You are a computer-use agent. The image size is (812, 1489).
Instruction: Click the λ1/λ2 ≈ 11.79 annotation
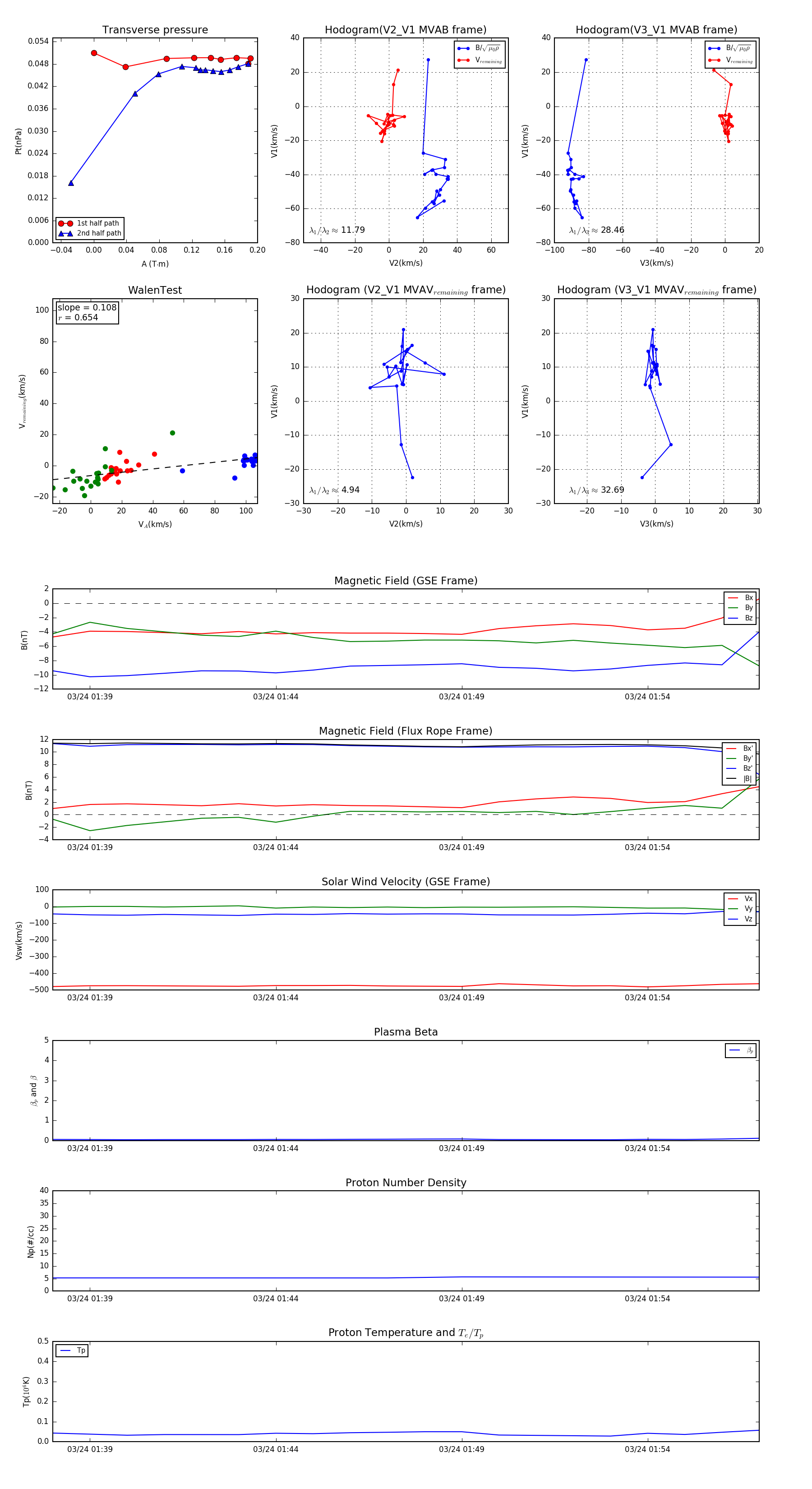pos(337,230)
